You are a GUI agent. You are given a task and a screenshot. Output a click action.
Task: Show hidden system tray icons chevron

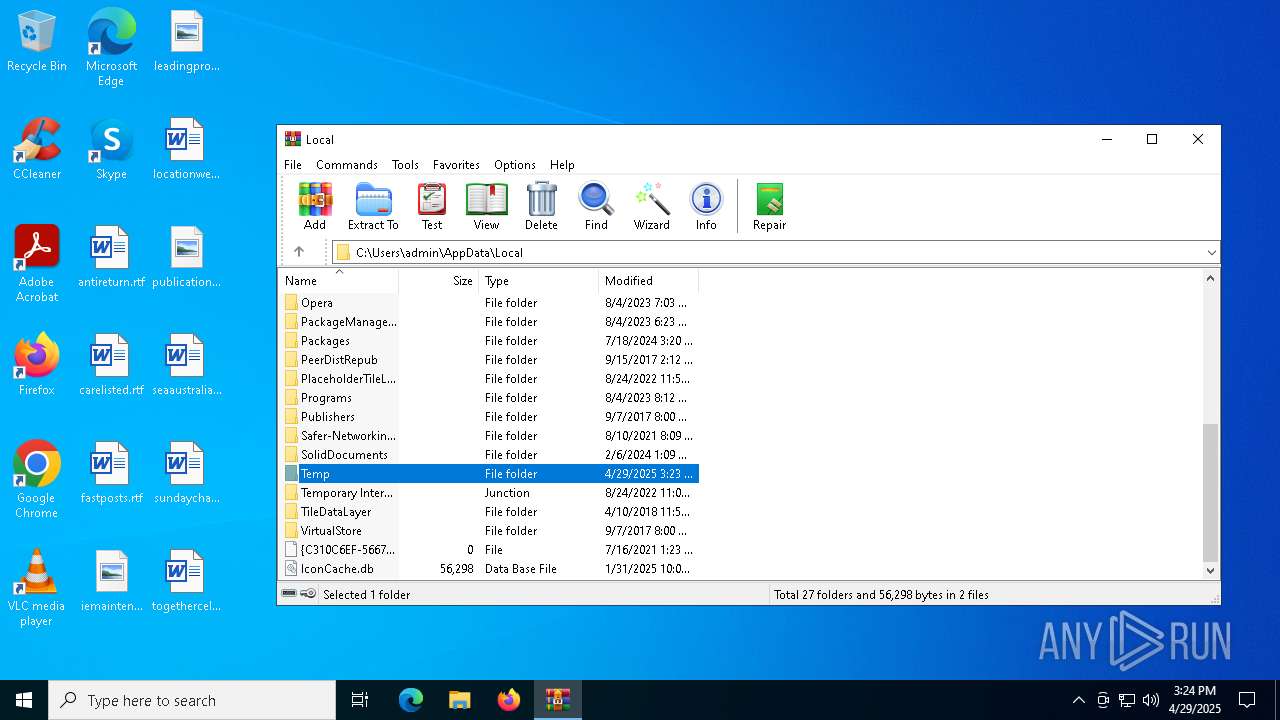pos(1078,700)
